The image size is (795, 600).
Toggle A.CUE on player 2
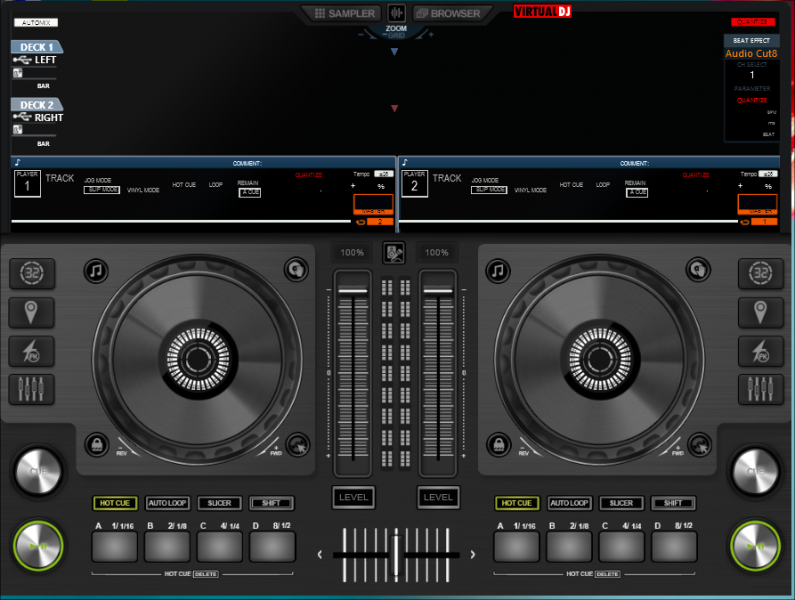click(637, 193)
